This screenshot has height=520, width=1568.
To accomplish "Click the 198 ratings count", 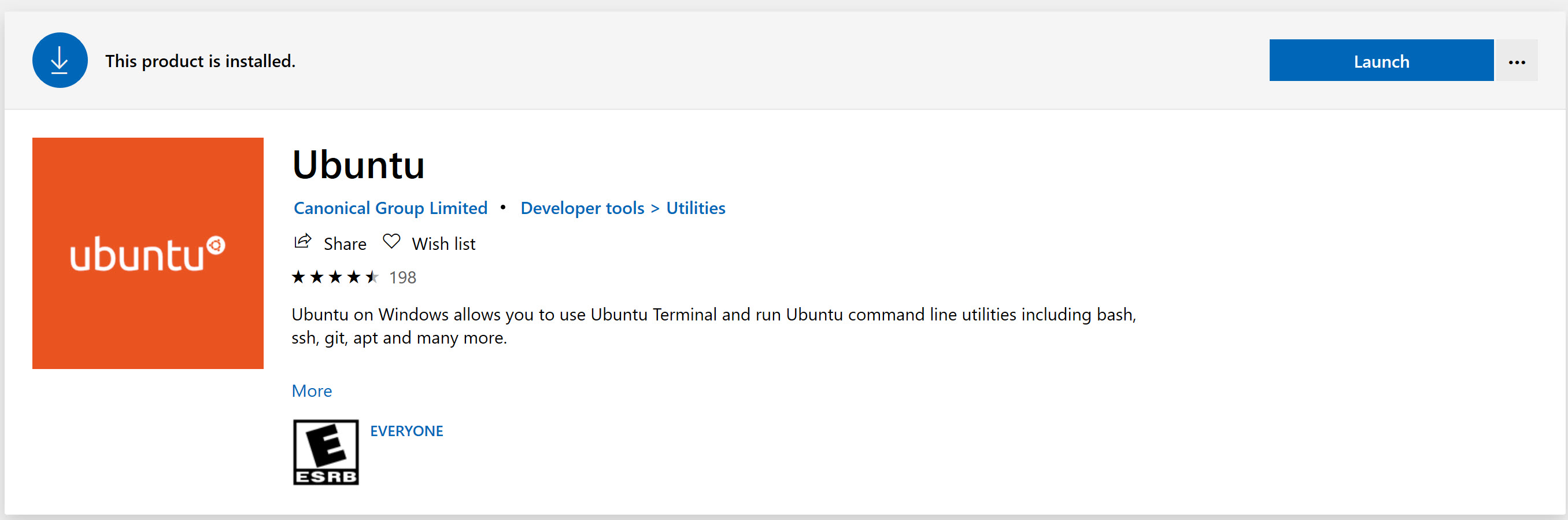I will coord(402,278).
